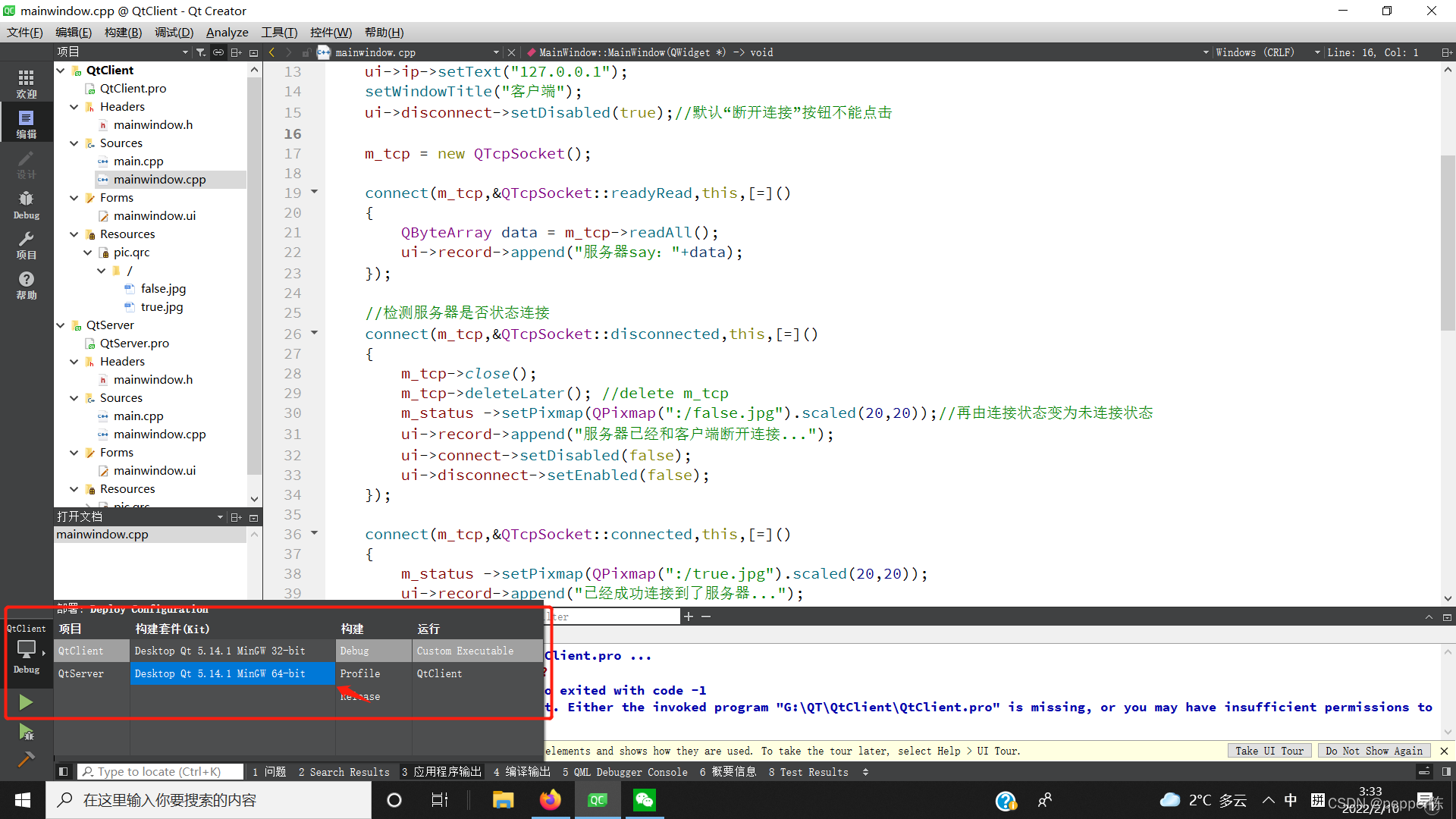Click Take UI Tour button
This screenshot has height=819, width=1456.
[x=1269, y=751]
